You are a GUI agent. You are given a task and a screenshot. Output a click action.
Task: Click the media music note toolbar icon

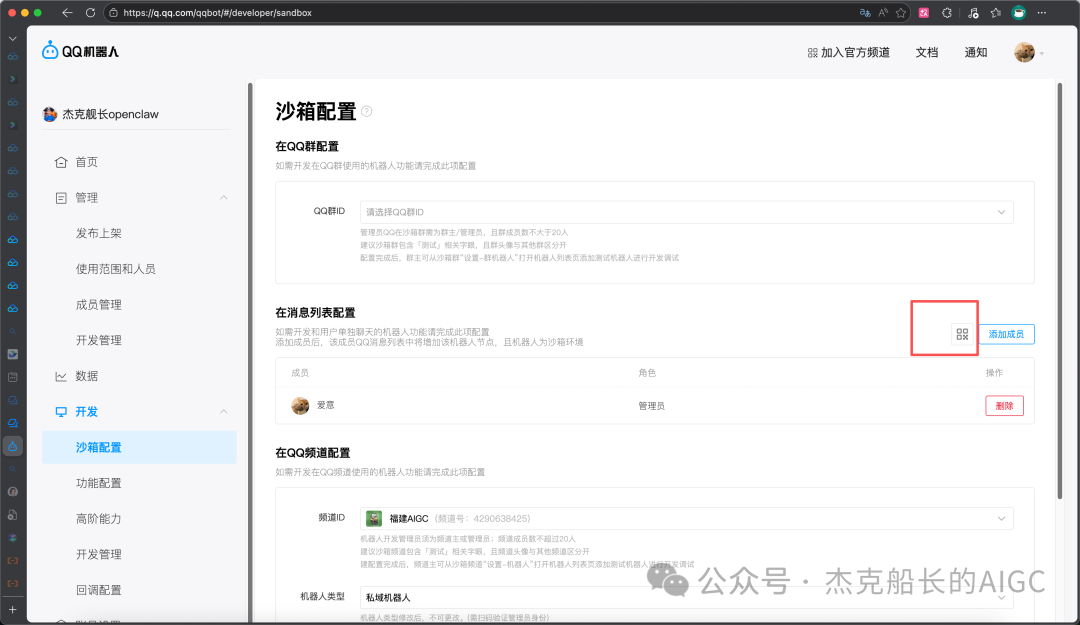[973, 12]
